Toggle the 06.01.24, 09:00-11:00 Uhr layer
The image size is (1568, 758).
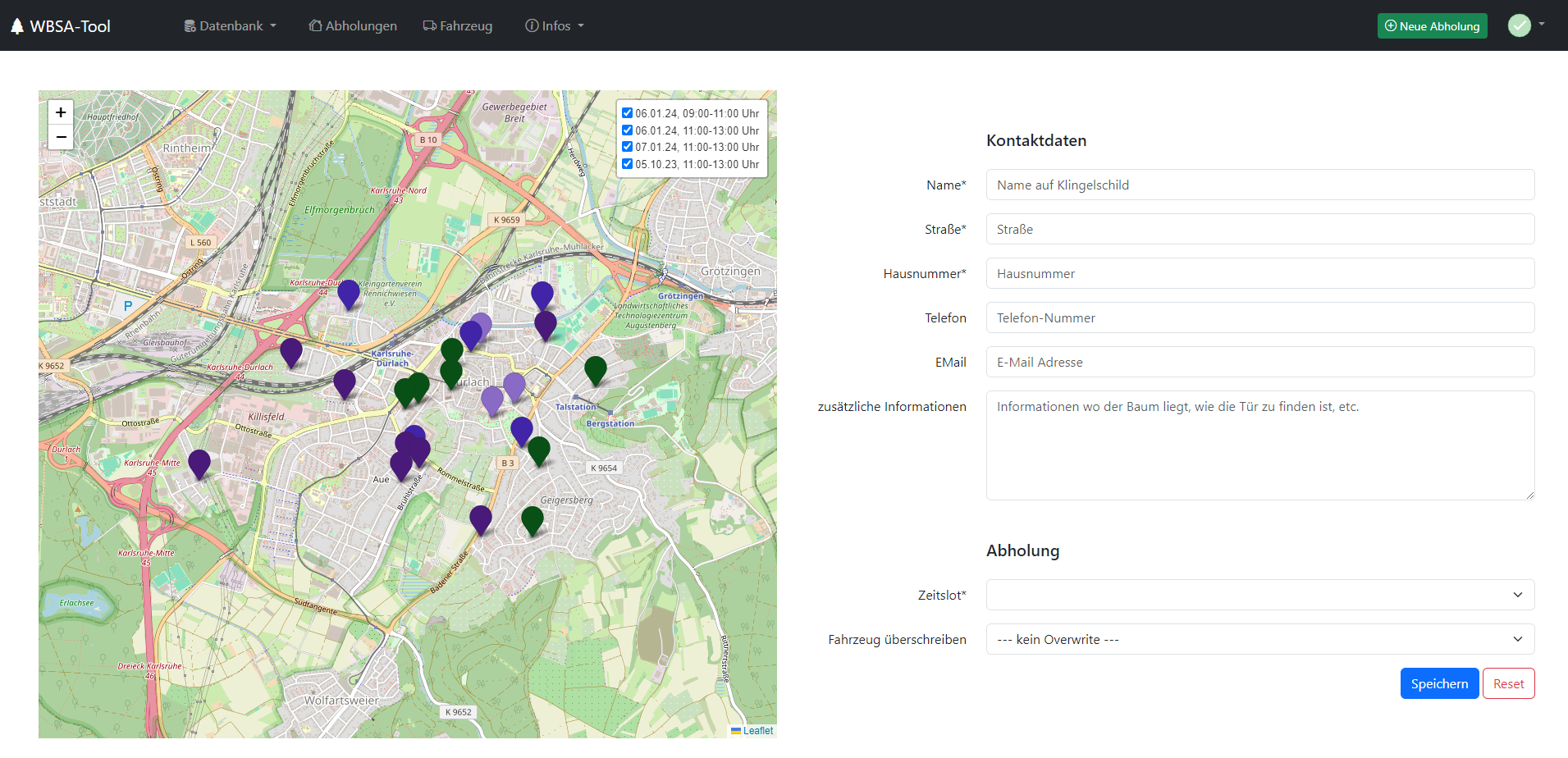point(628,113)
